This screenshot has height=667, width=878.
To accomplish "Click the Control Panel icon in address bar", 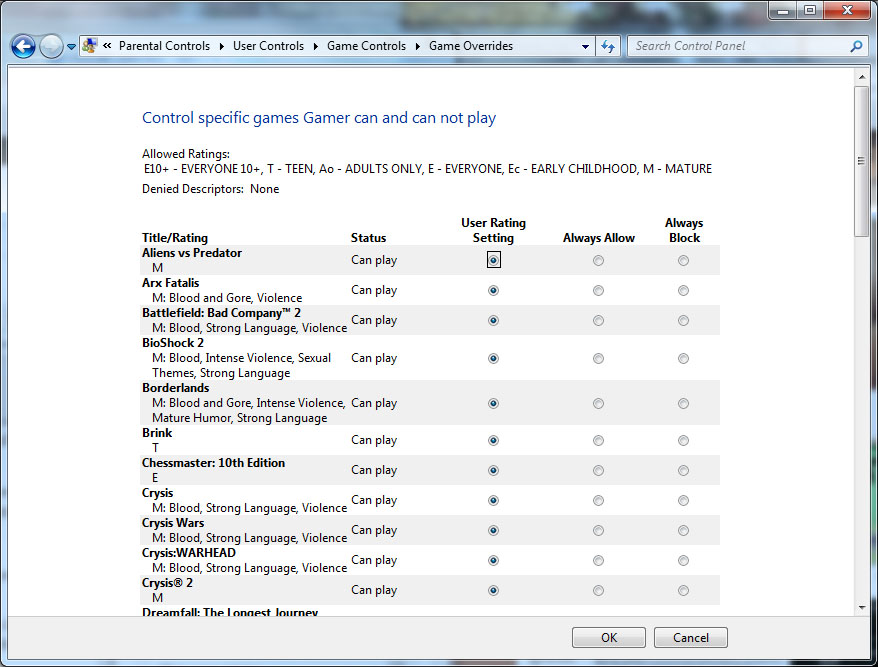I will click(90, 45).
